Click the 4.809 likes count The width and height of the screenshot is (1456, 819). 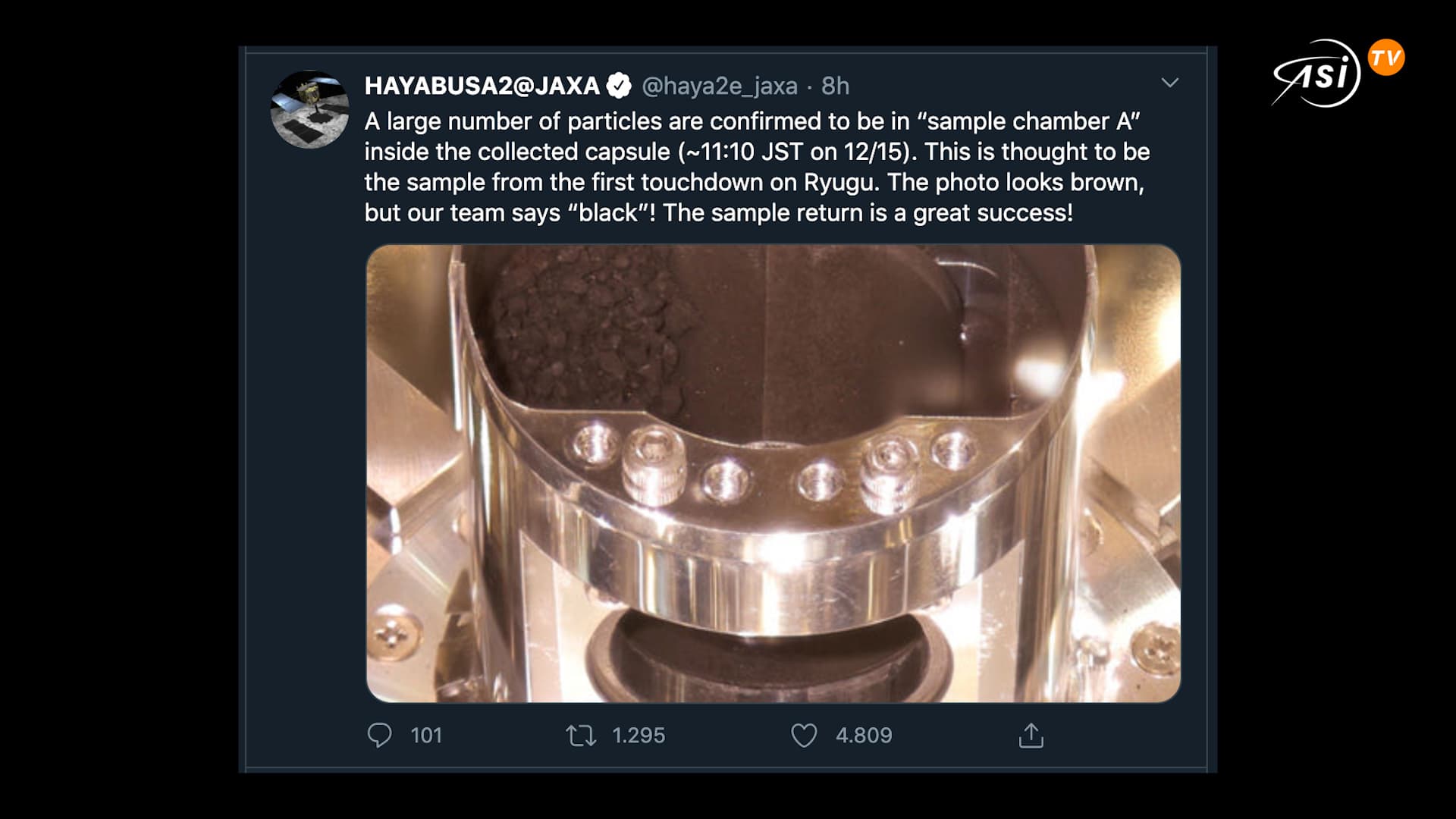pyautogui.click(x=864, y=736)
